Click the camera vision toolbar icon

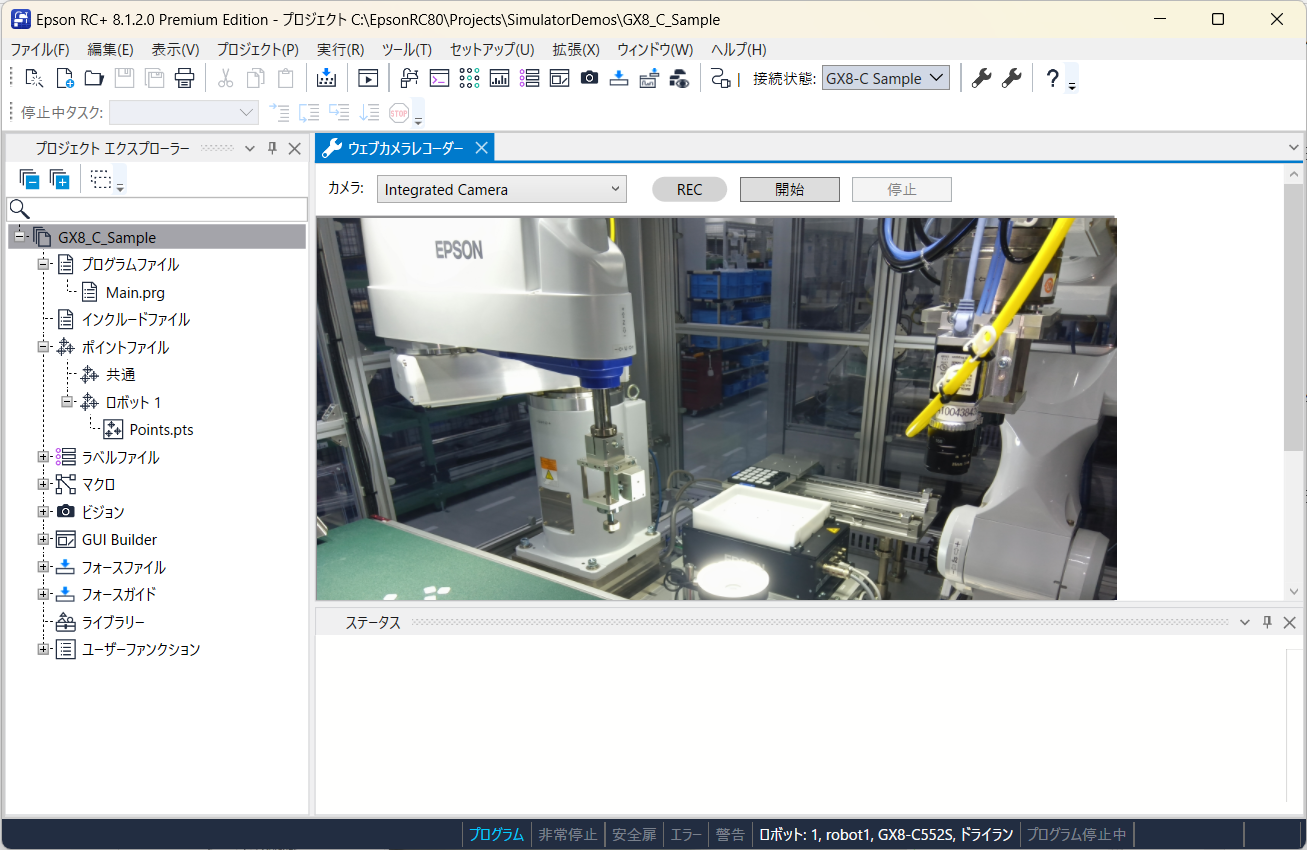(x=589, y=78)
